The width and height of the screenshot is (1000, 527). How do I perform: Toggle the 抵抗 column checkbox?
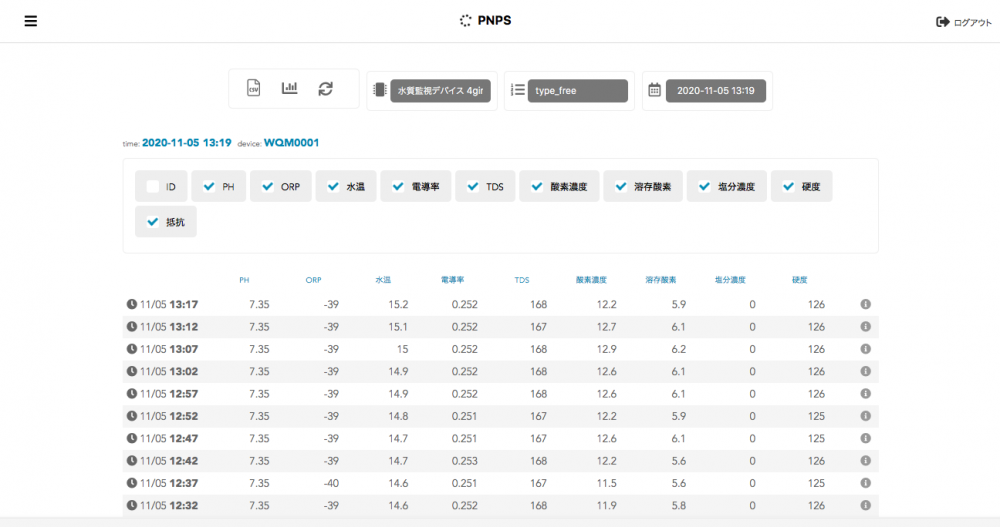[x=152, y=222]
